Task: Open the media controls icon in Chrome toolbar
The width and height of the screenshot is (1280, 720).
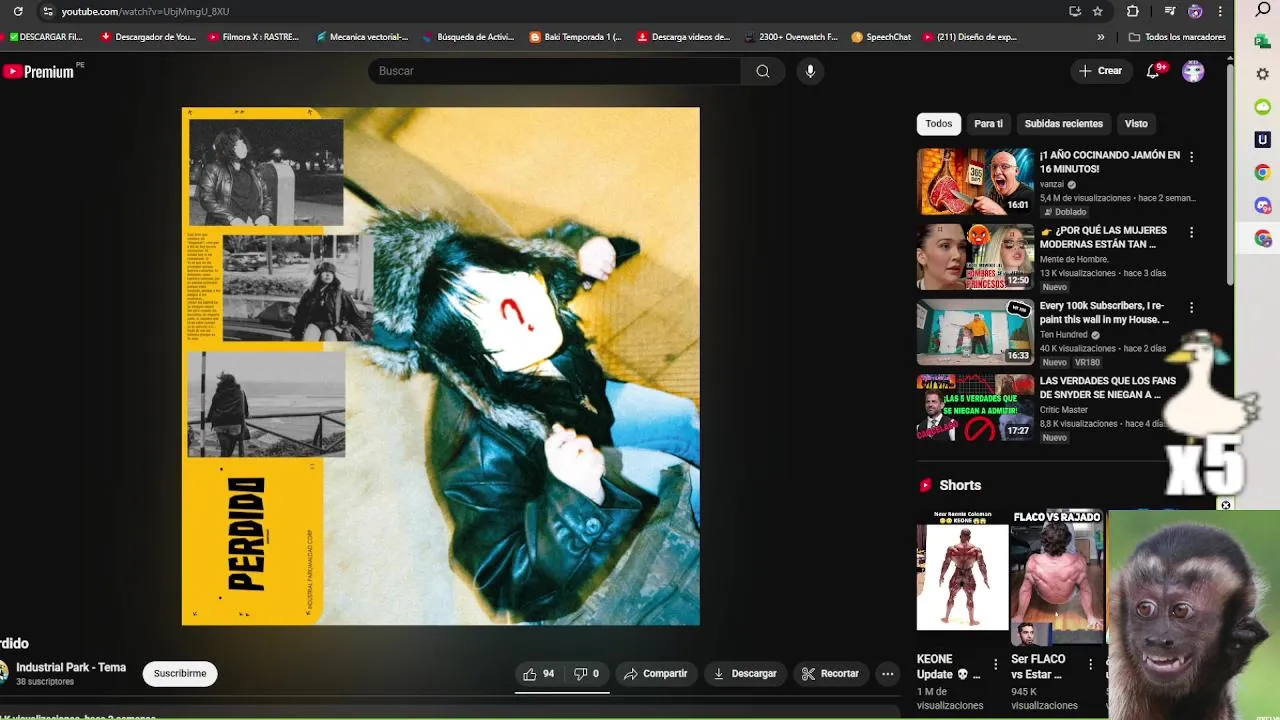Action: pyautogui.click(x=1170, y=11)
